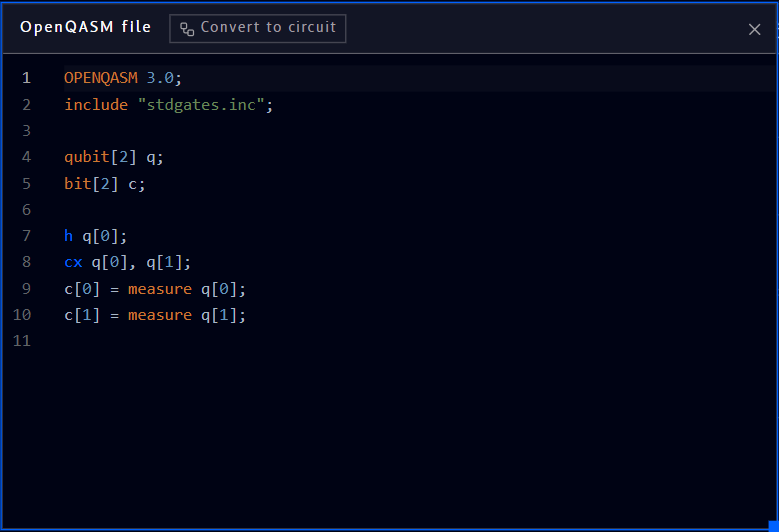Click the OPENQASM 3.0; code line

pos(123,78)
